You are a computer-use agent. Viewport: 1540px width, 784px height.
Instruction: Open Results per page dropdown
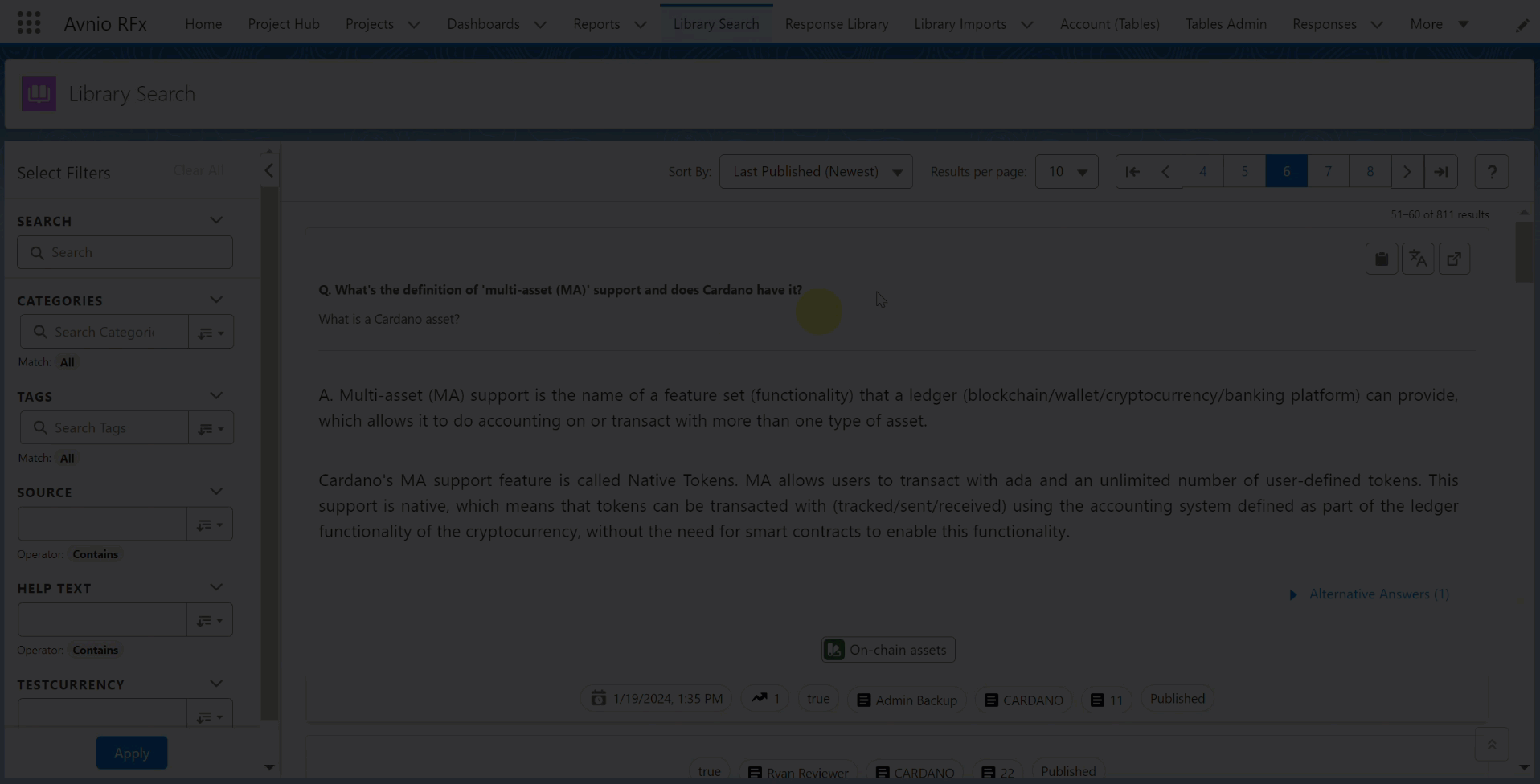pos(1067,171)
